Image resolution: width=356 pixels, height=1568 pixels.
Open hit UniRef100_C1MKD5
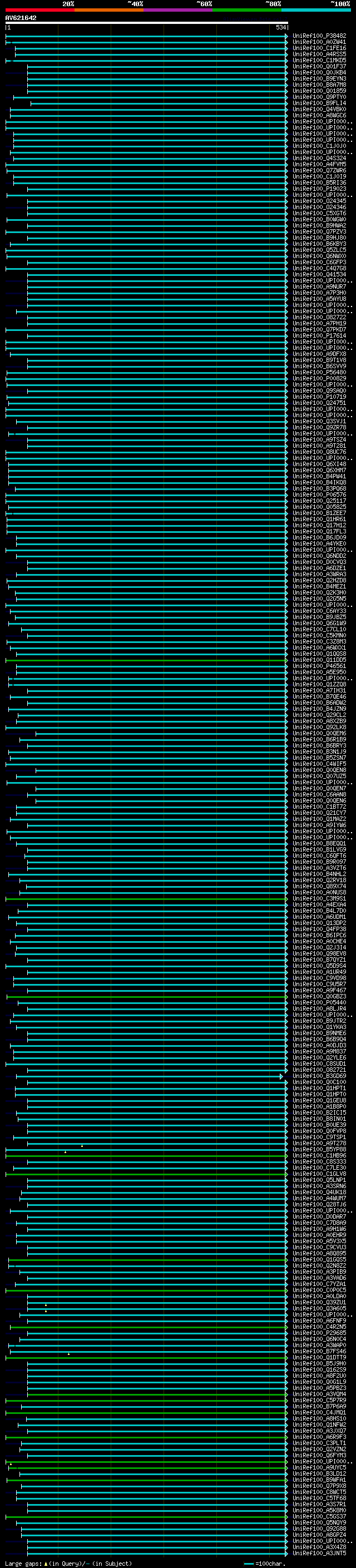(x=319, y=60)
